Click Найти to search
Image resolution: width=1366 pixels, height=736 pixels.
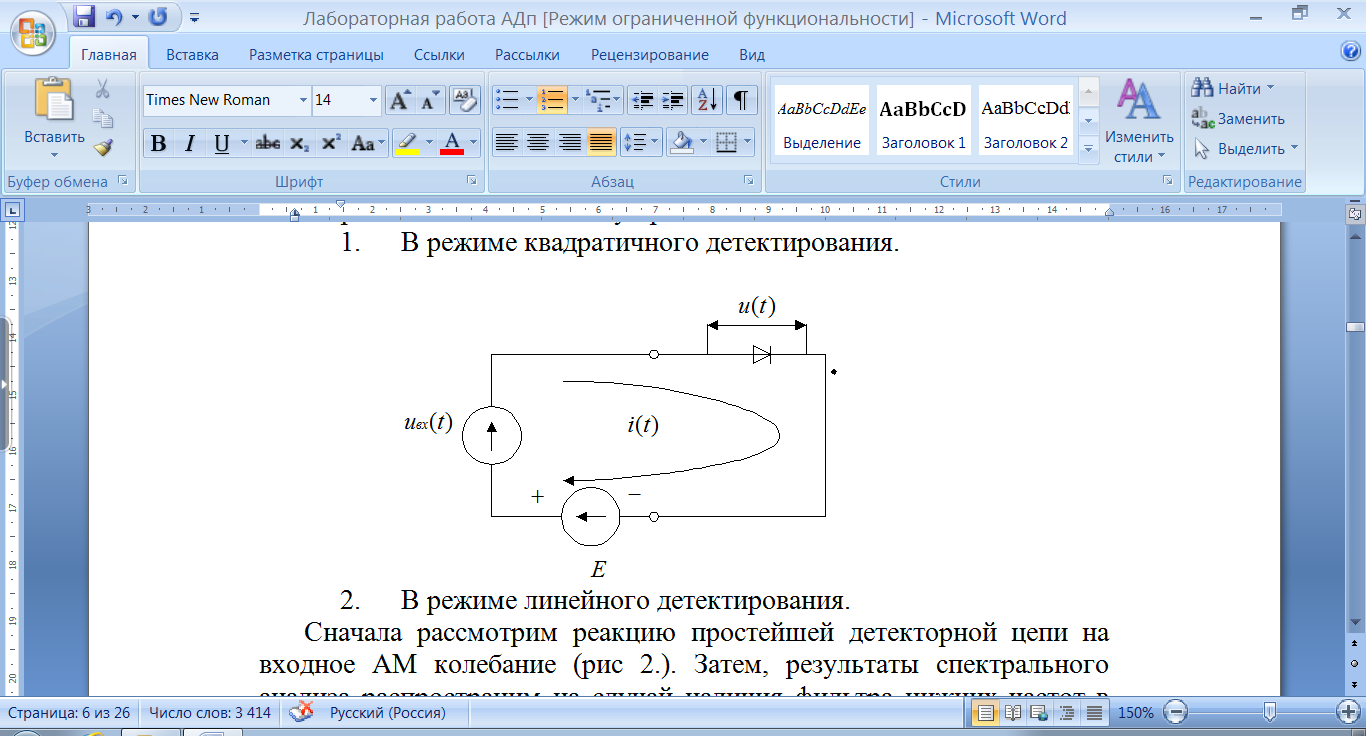(1232, 89)
